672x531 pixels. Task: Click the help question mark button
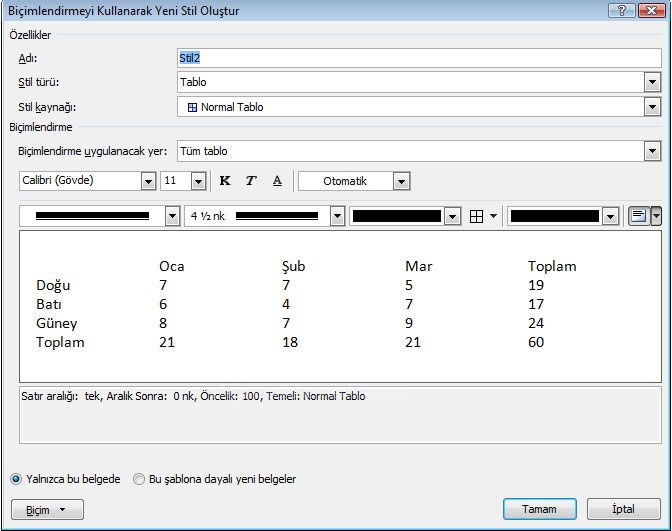pos(622,10)
